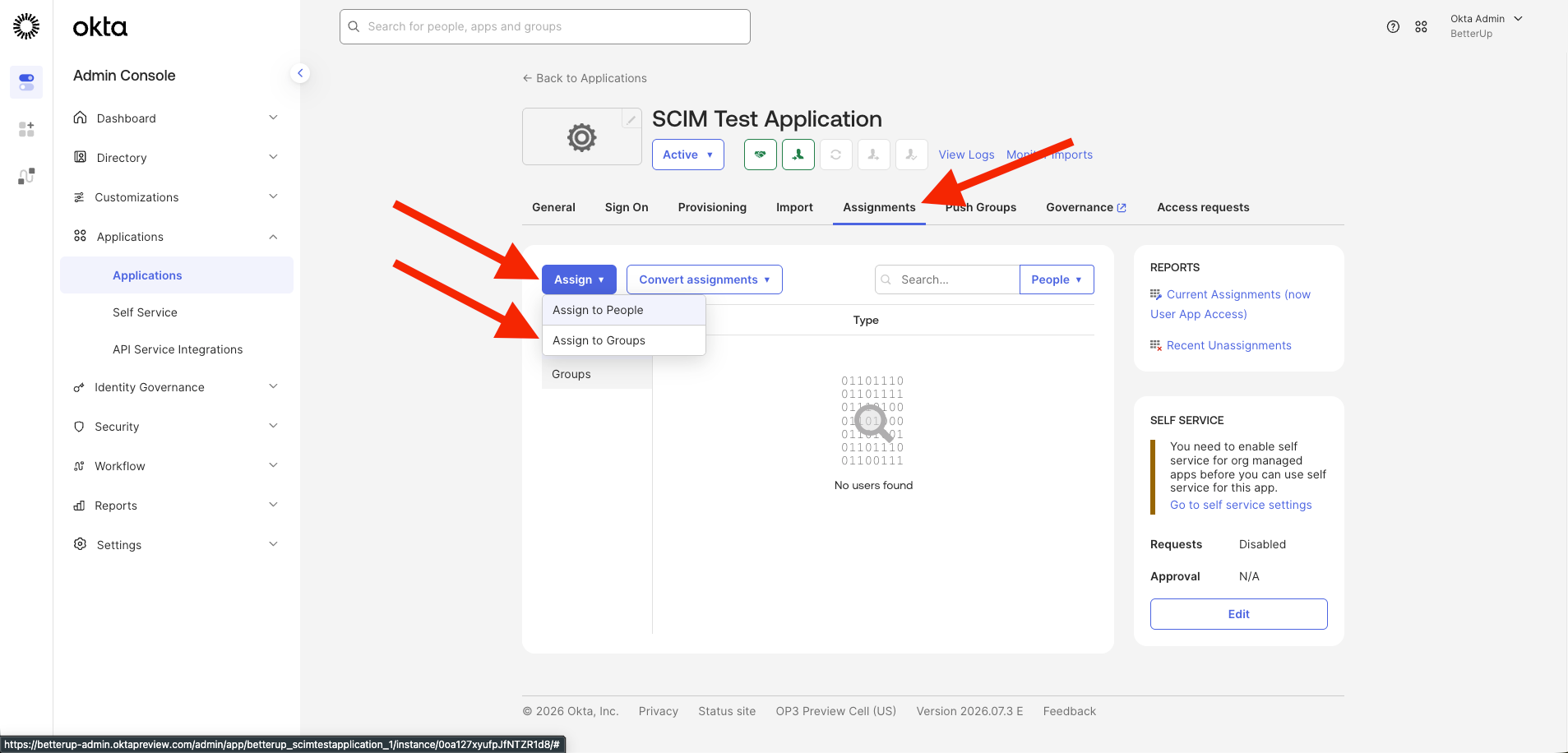Open the Convert assignments dropdown
1568x753 pixels.
705,279
